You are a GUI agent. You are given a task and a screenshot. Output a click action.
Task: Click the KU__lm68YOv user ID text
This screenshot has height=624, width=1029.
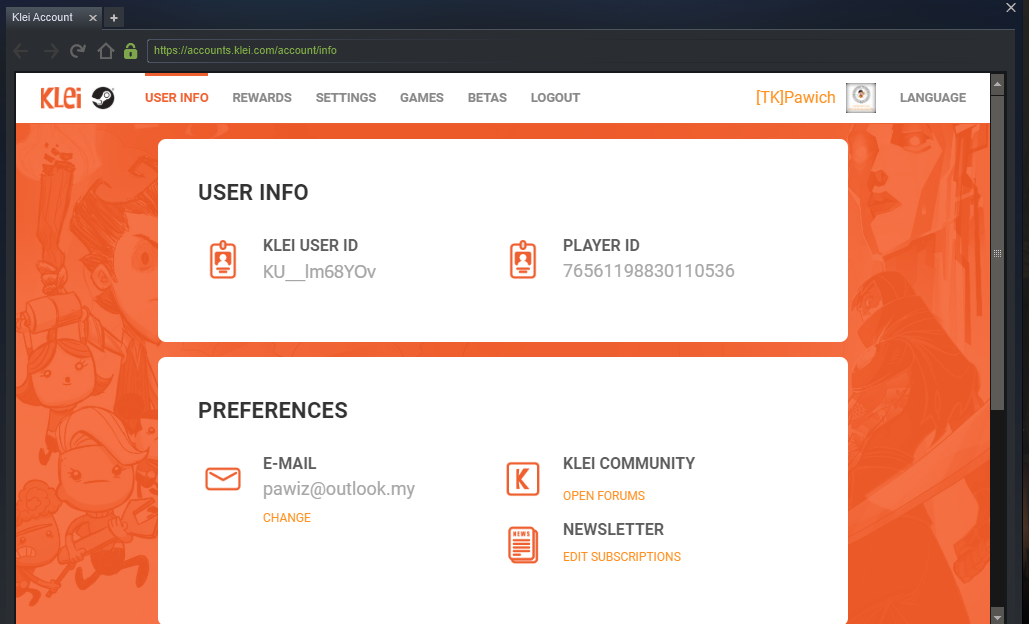(x=319, y=272)
